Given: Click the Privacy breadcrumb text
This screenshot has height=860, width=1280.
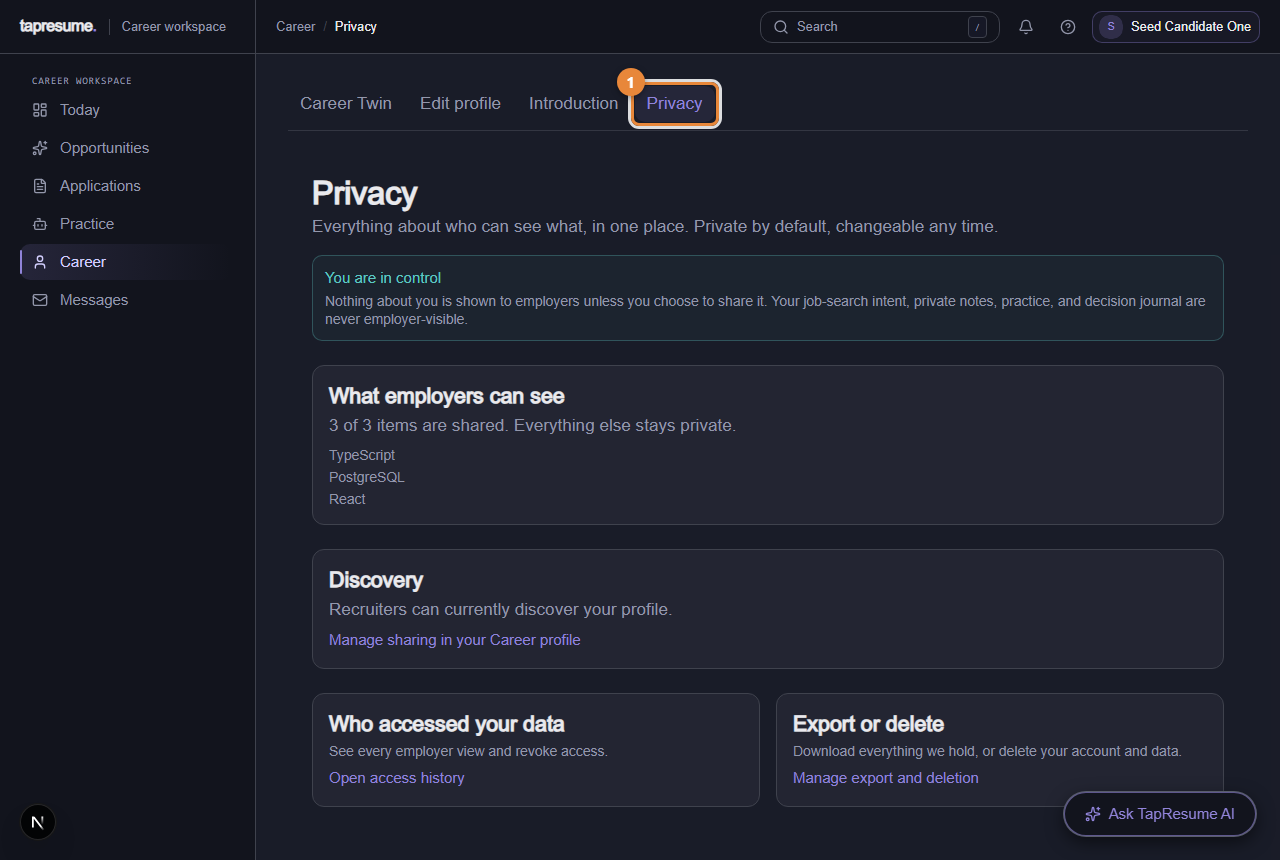Looking at the screenshot, I should click(356, 27).
